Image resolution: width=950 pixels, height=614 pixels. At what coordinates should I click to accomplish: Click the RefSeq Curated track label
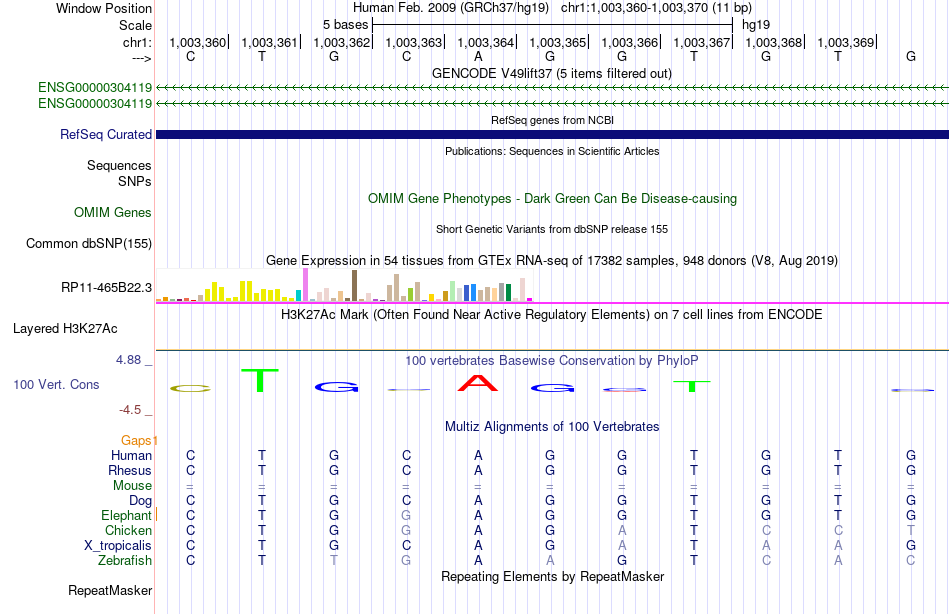coord(106,135)
